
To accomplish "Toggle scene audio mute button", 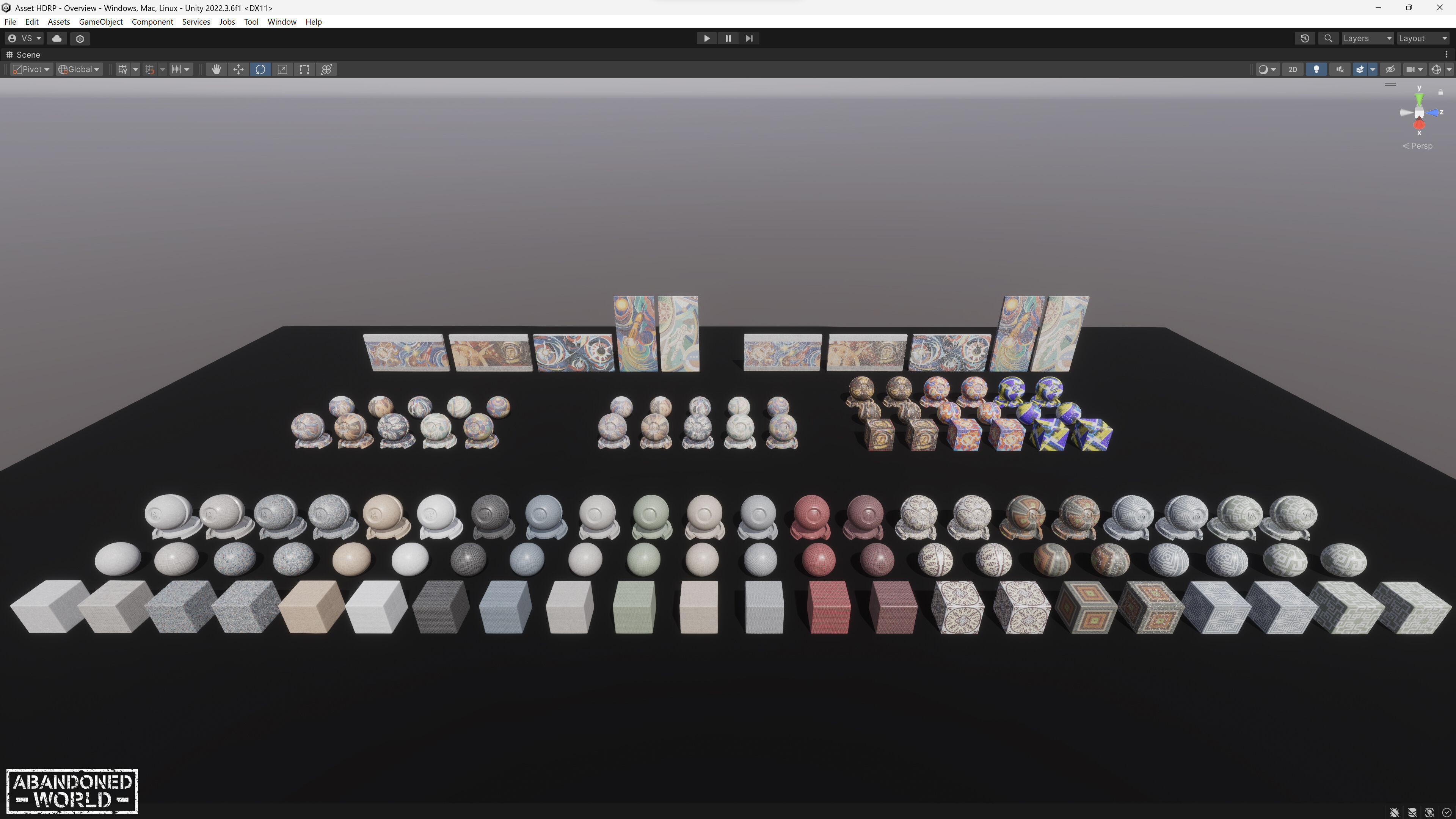I will point(1340,69).
